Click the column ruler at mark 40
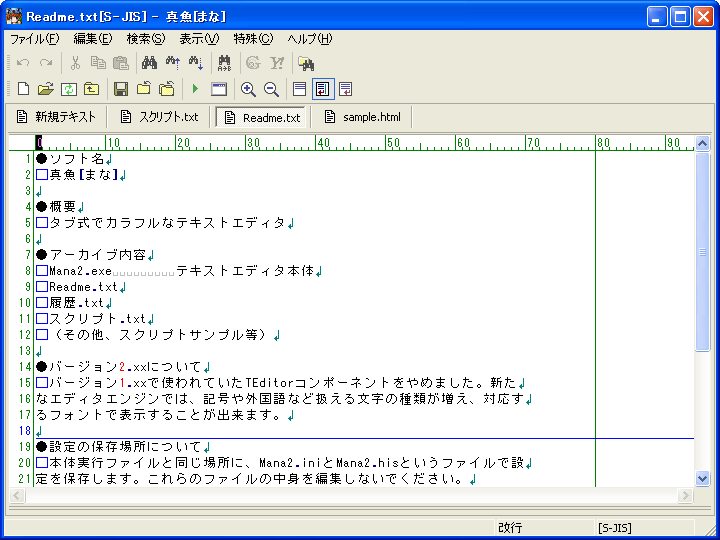 [x=323, y=143]
